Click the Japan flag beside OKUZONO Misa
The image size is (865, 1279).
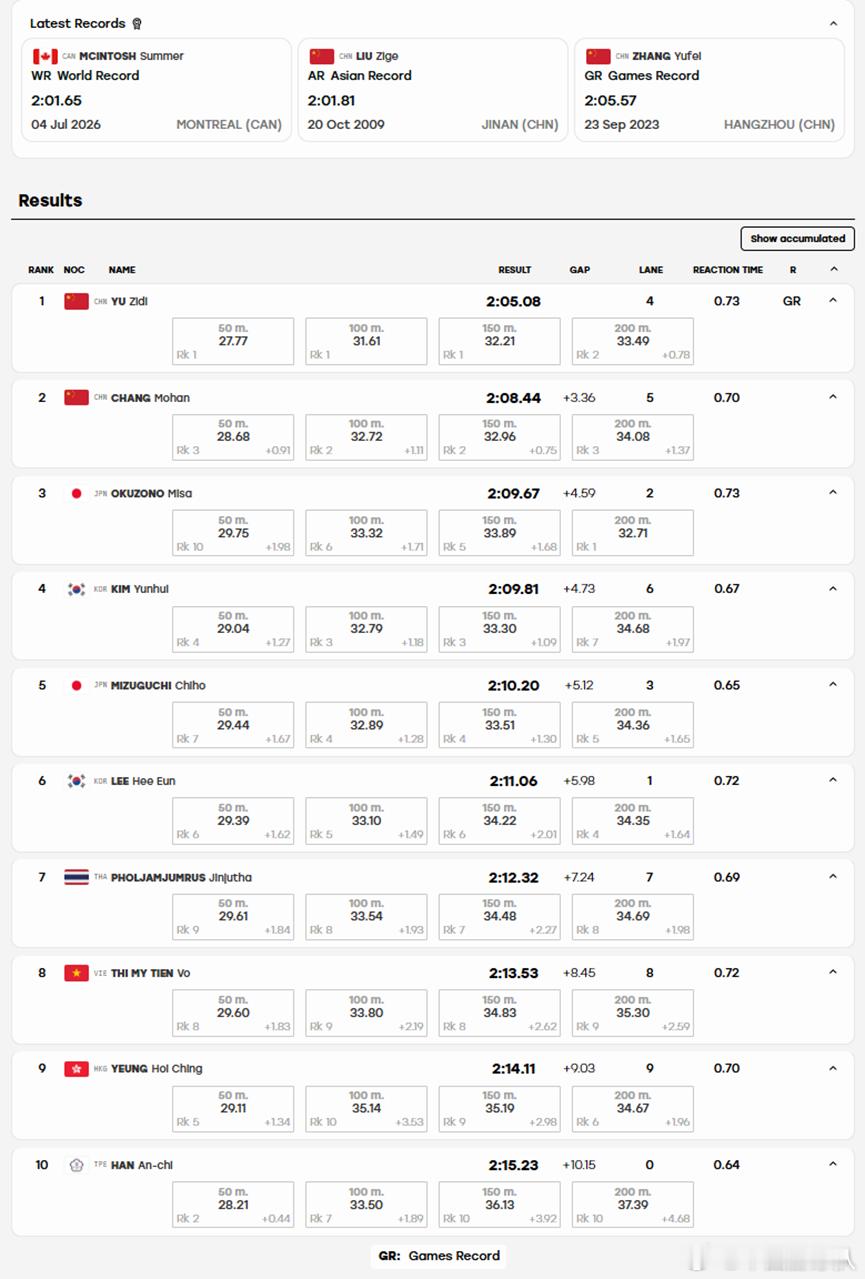(76, 493)
